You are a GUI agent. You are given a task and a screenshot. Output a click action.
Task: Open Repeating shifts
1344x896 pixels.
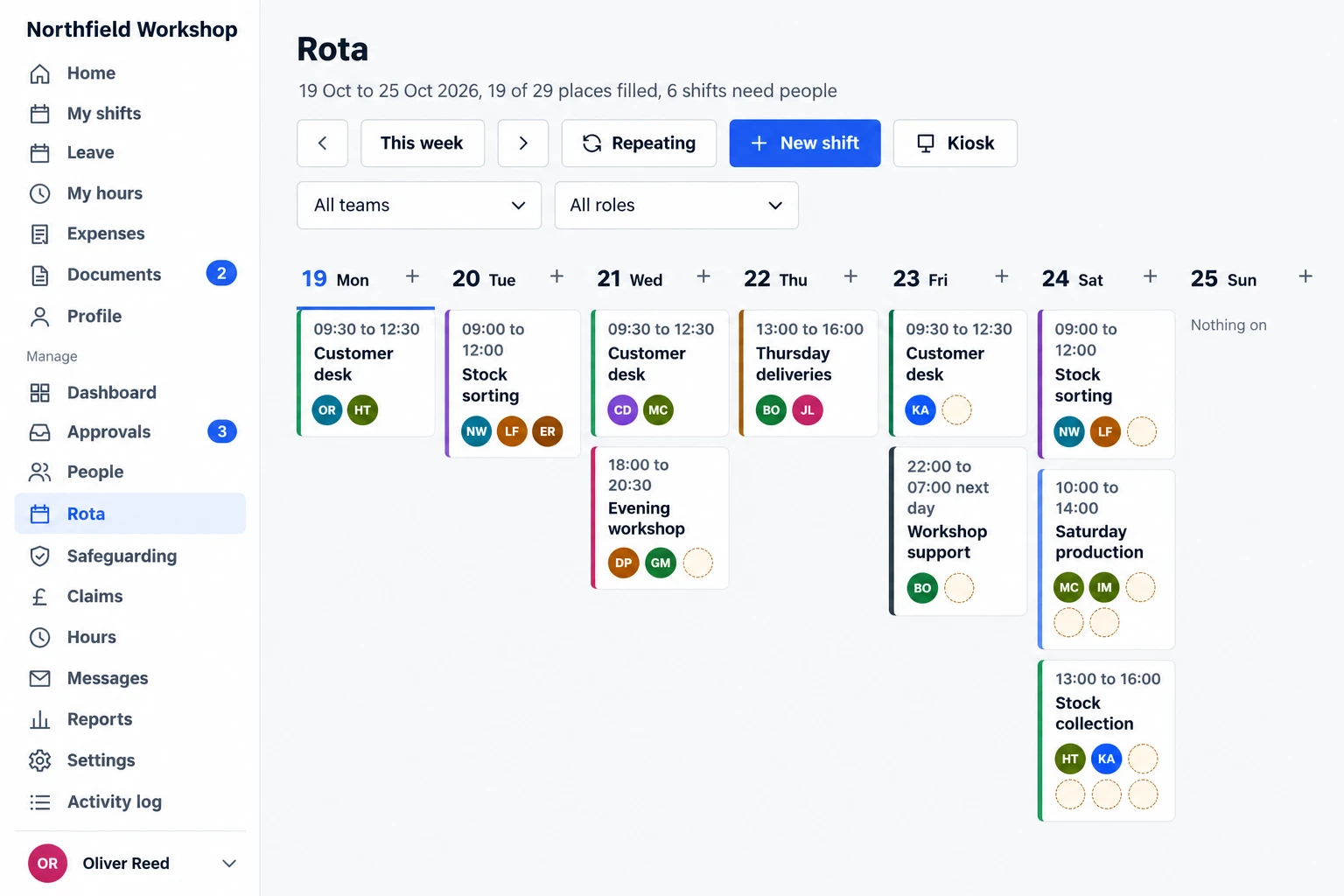click(639, 143)
